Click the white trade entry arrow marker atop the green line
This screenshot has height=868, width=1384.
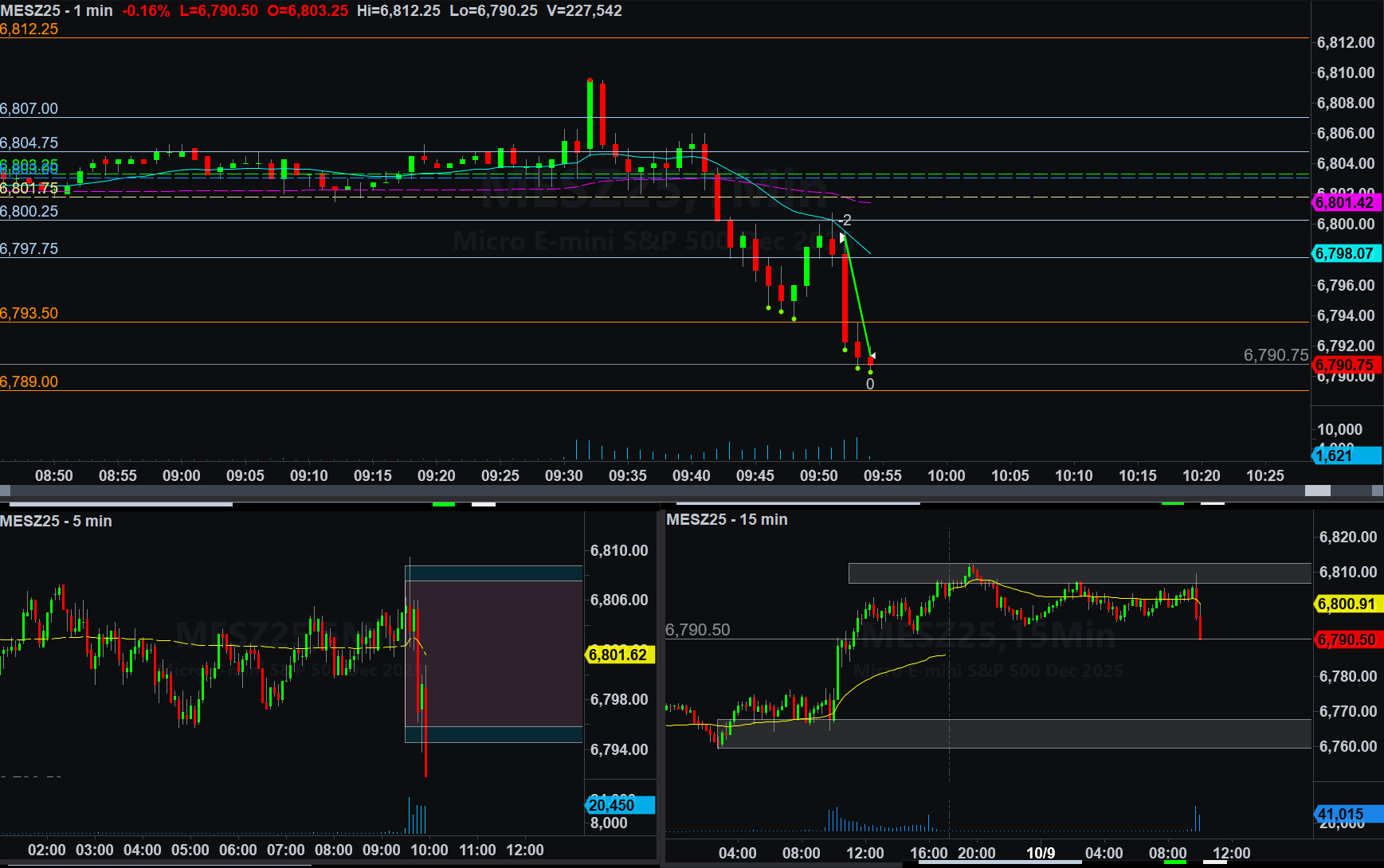click(842, 237)
